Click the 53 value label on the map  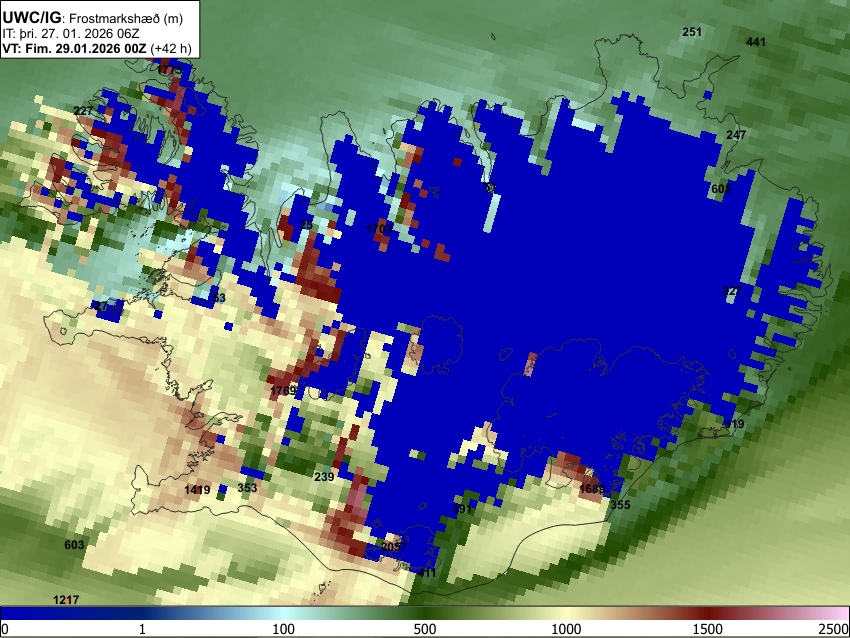tap(218, 298)
